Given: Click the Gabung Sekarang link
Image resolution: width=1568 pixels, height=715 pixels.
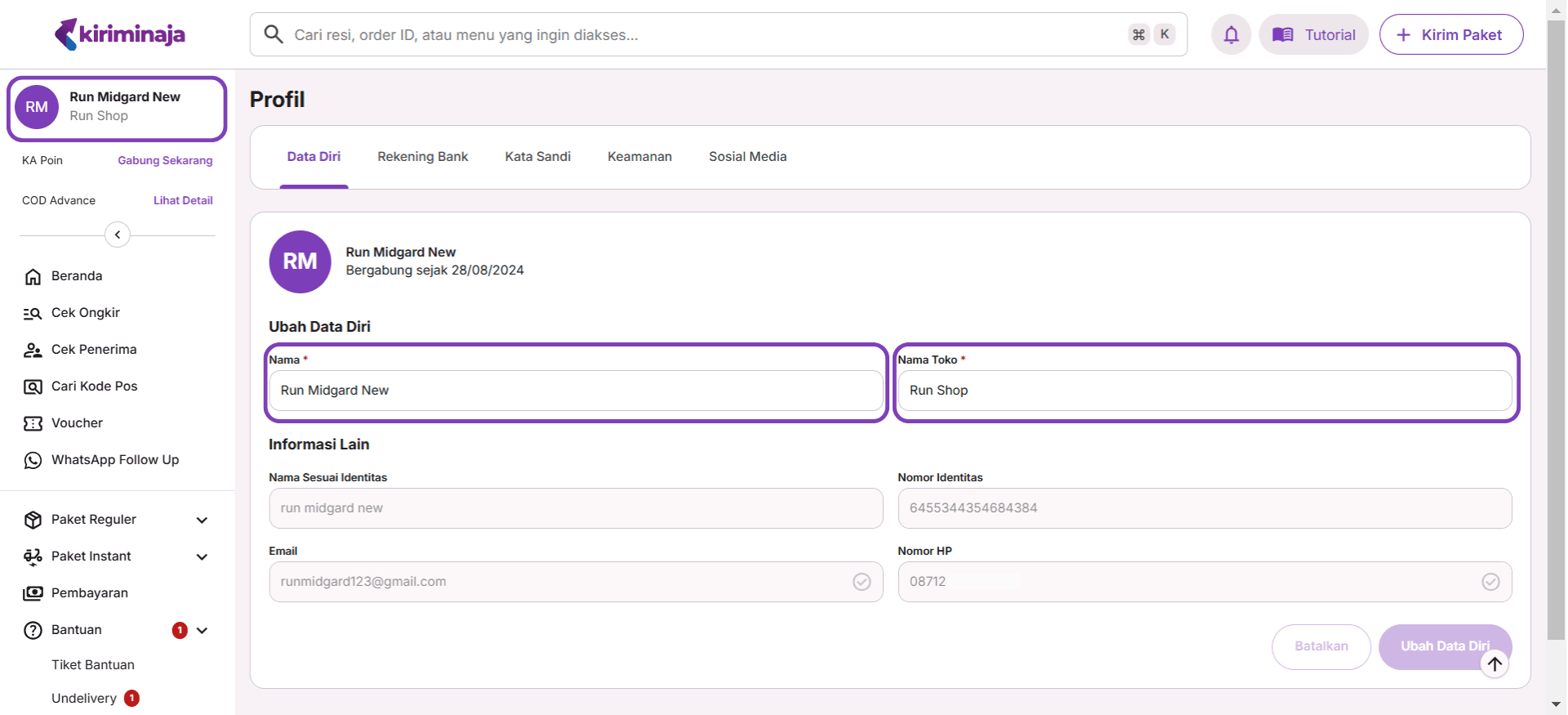Looking at the screenshot, I should pos(165,161).
